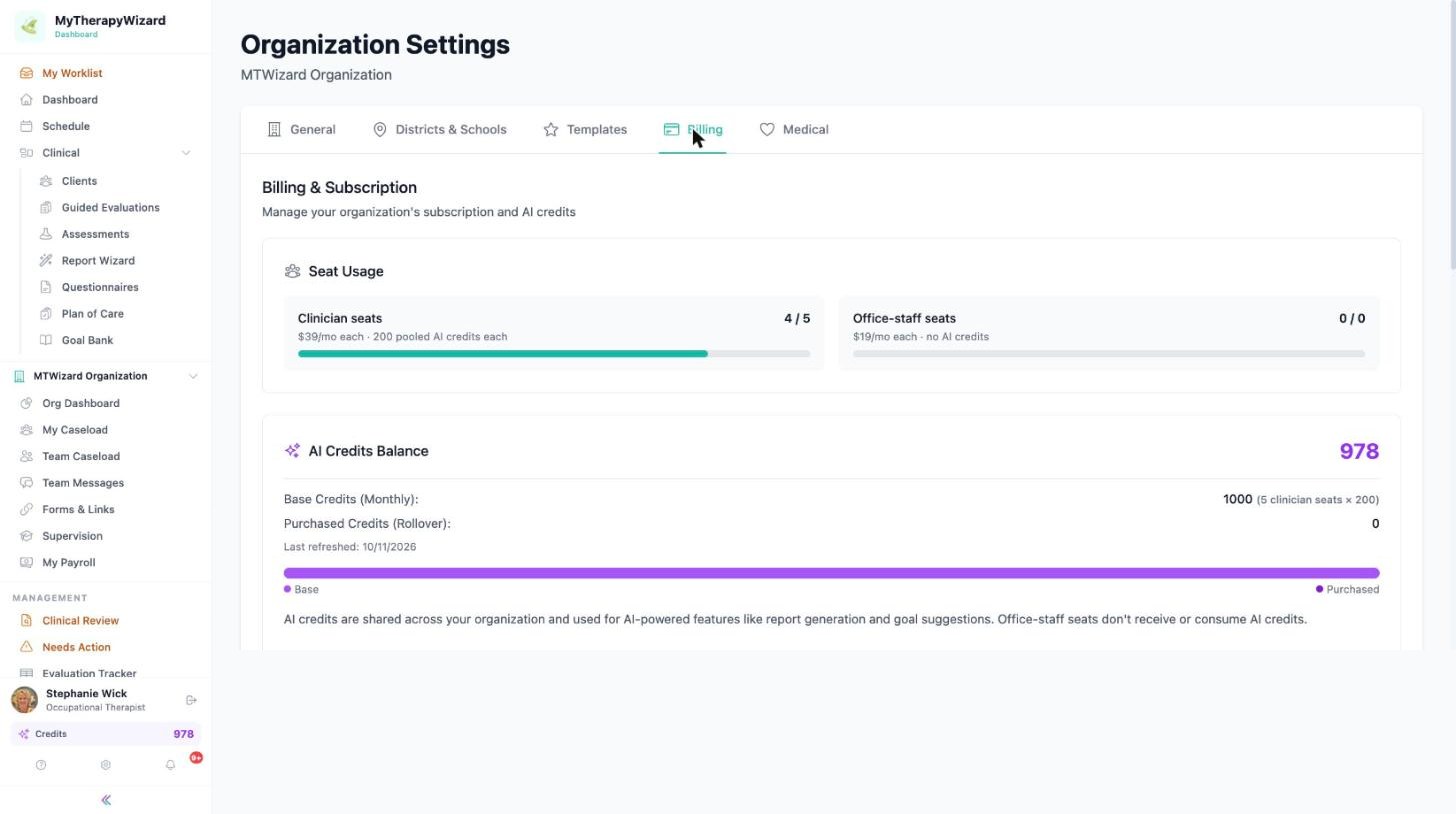
Task: Click the Office-staff seats usage bar
Action: click(1109, 354)
